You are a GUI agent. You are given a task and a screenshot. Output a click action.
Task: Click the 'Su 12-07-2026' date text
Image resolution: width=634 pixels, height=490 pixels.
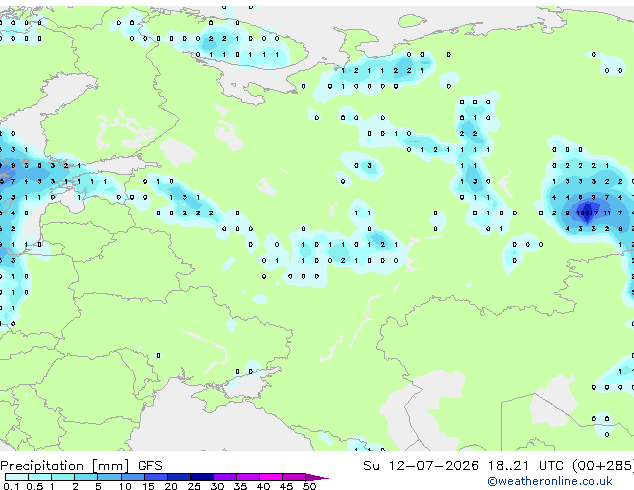(x=421, y=466)
